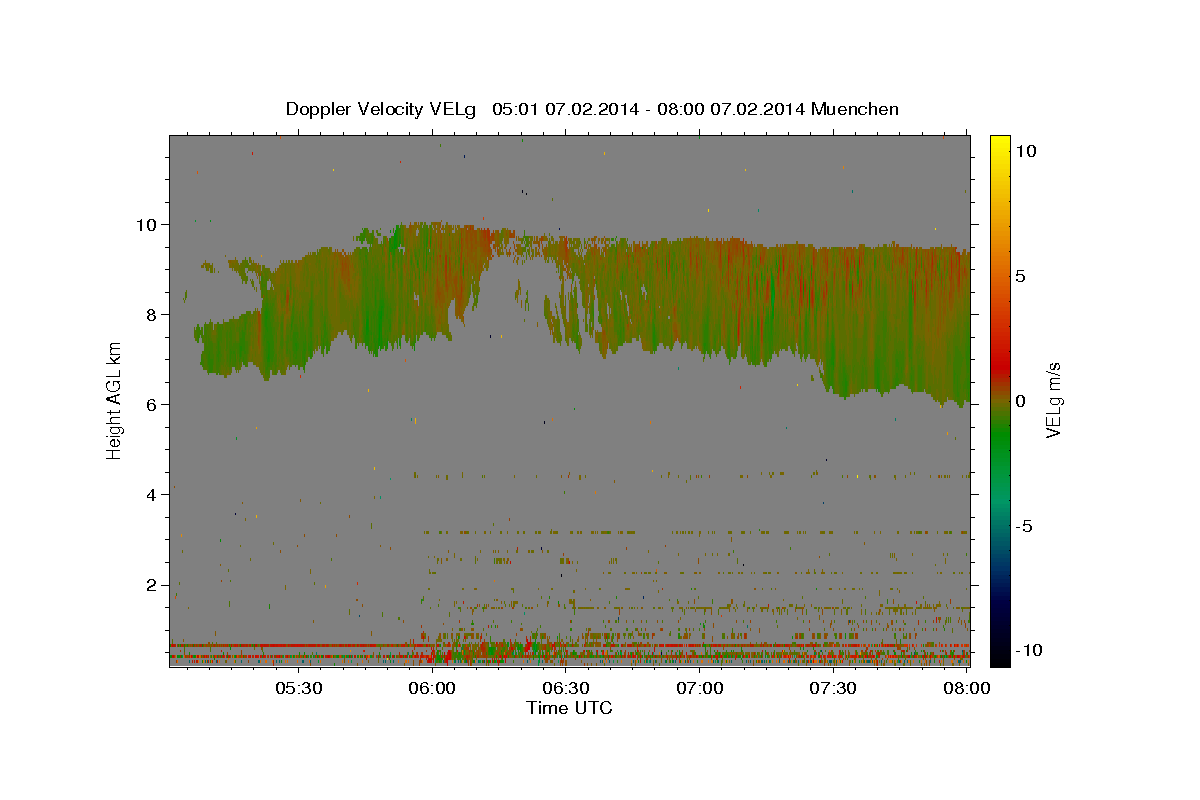Click the yellow top of the colorbar

999,145
